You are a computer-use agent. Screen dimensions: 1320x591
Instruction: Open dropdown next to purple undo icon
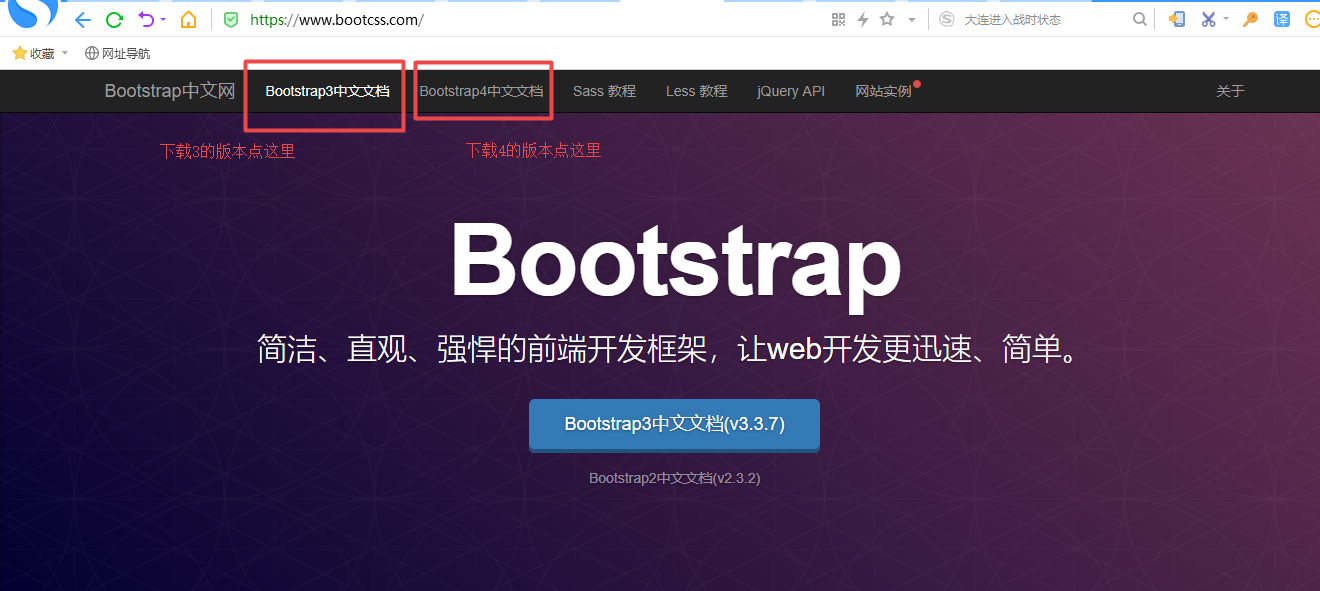(163, 20)
